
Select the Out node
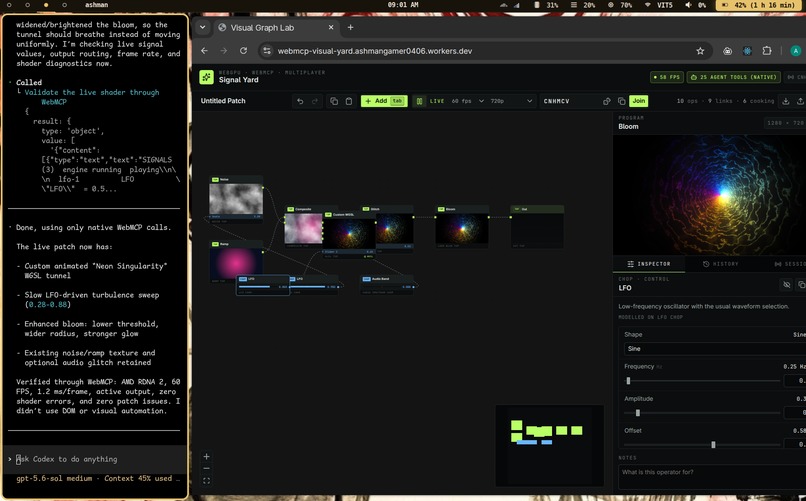tap(537, 227)
